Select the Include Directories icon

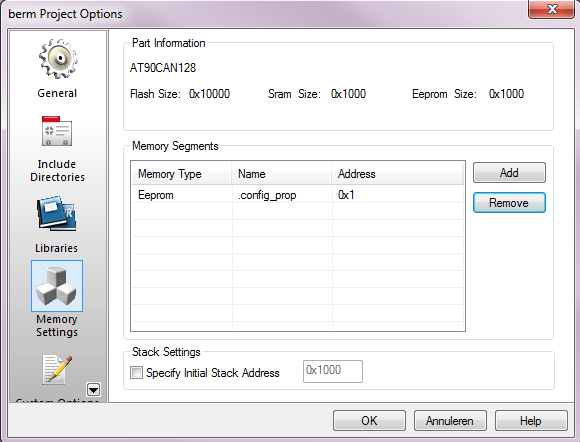57,131
